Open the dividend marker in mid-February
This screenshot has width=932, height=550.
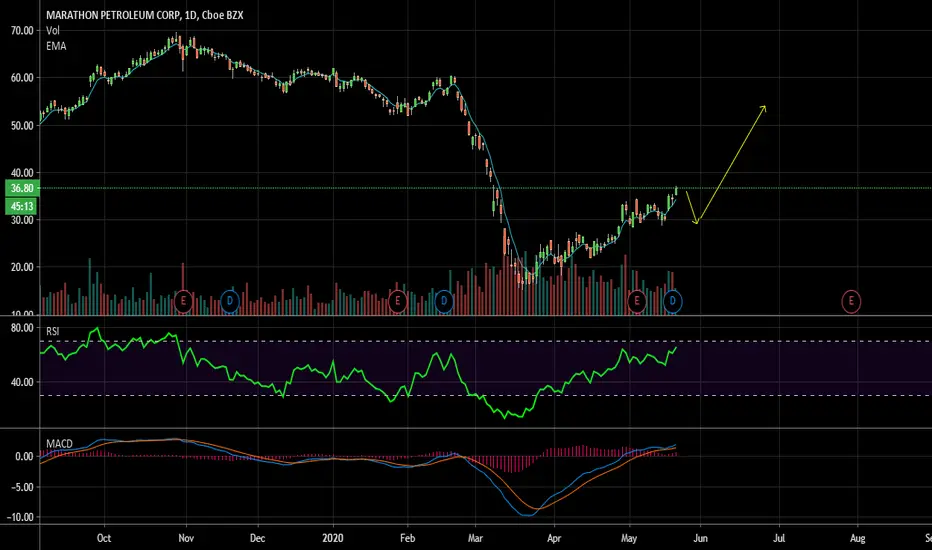tap(443, 301)
